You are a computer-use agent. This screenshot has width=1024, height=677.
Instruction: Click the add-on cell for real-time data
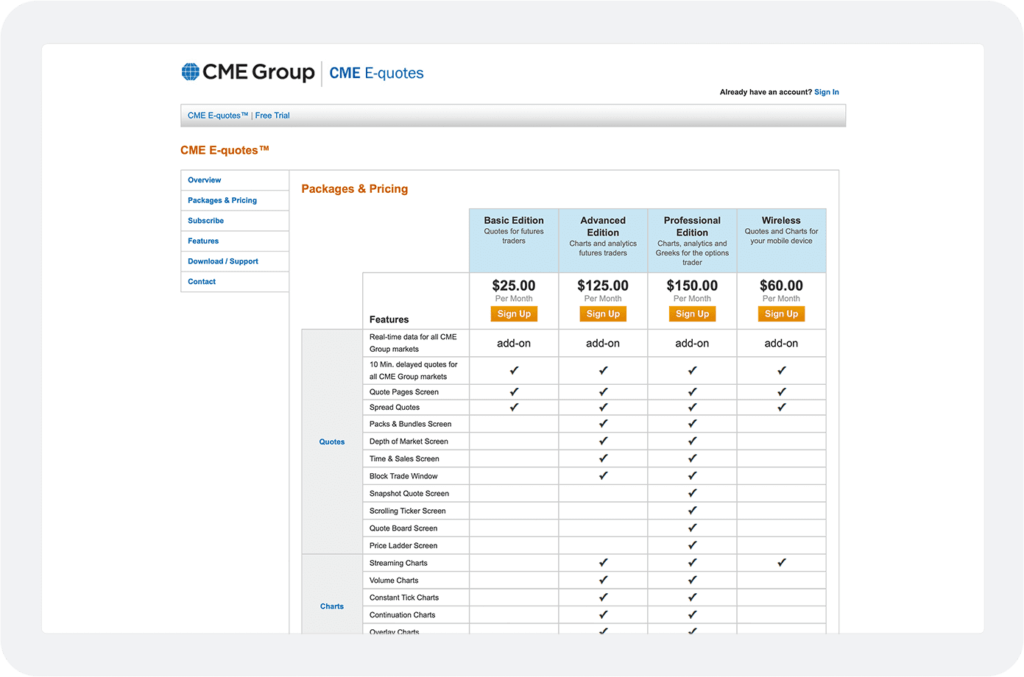[x=513, y=343]
